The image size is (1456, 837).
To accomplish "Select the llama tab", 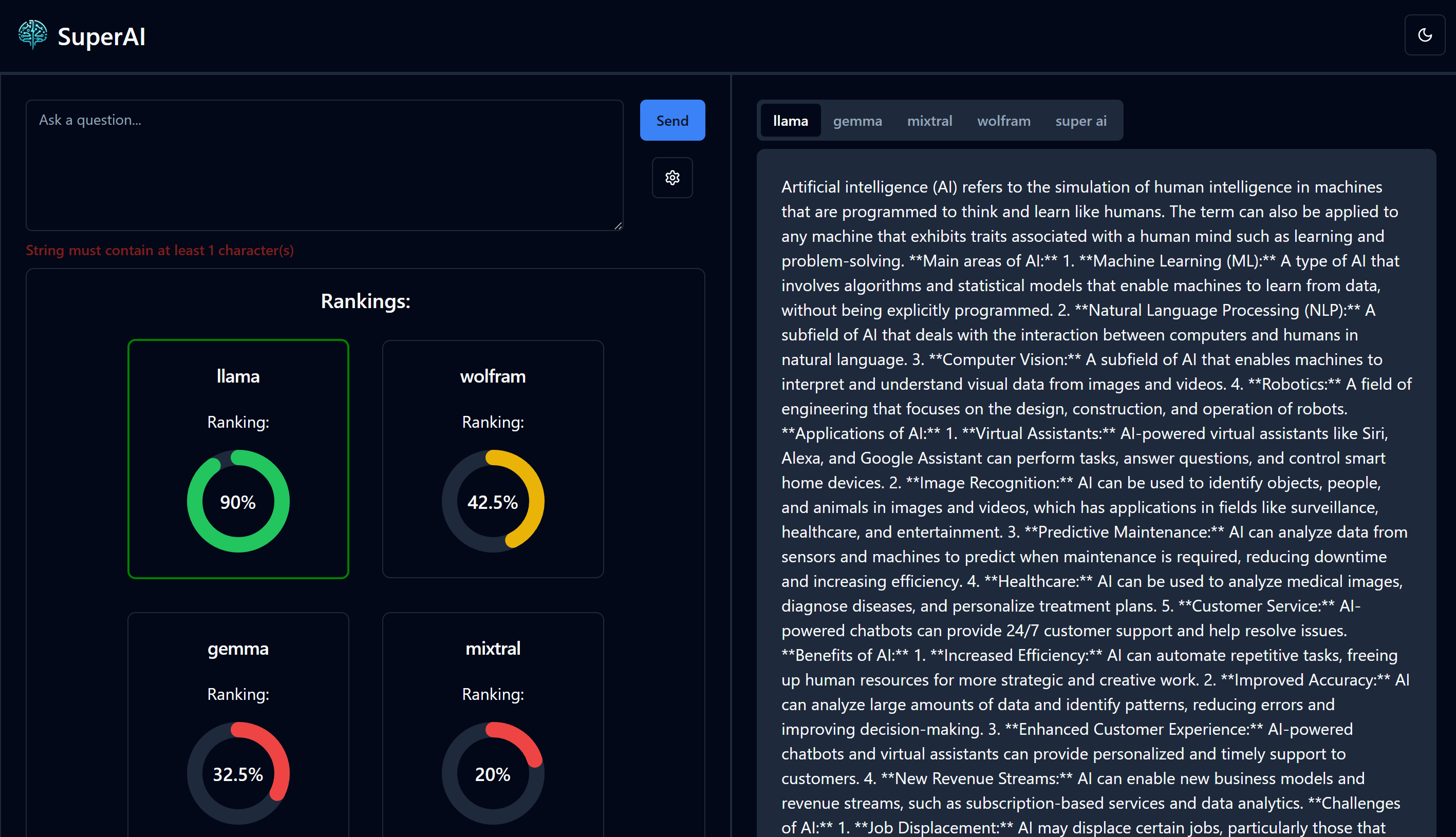I will tap(790, 121).
